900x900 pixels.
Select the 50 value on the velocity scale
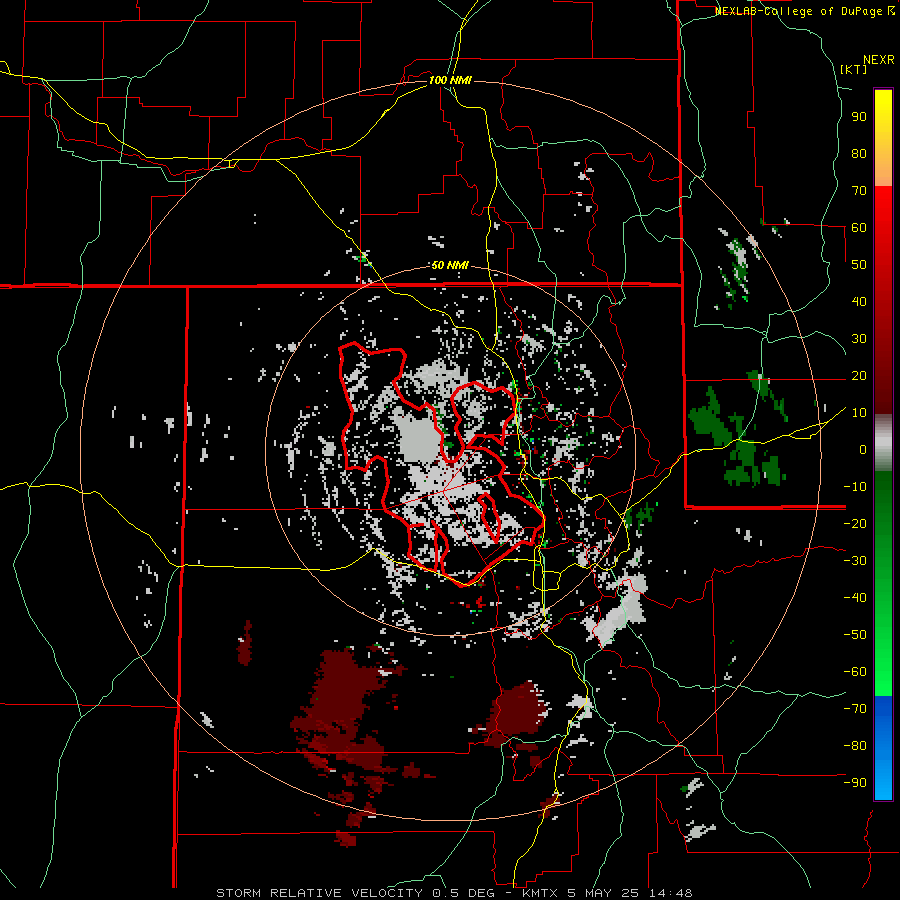[859, 265]
